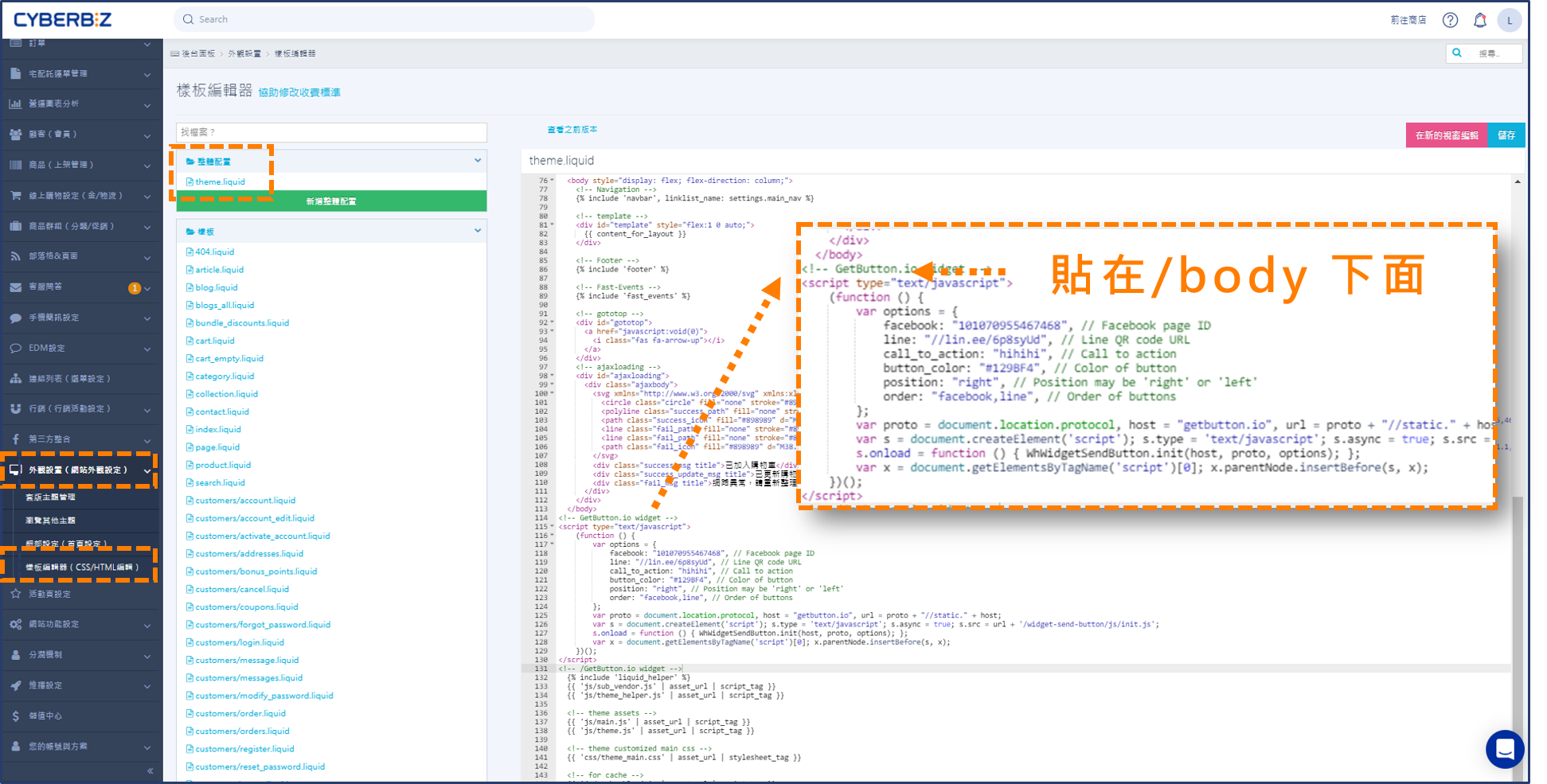Open 瀏覽其他主題 submenu item

[50, 520]
